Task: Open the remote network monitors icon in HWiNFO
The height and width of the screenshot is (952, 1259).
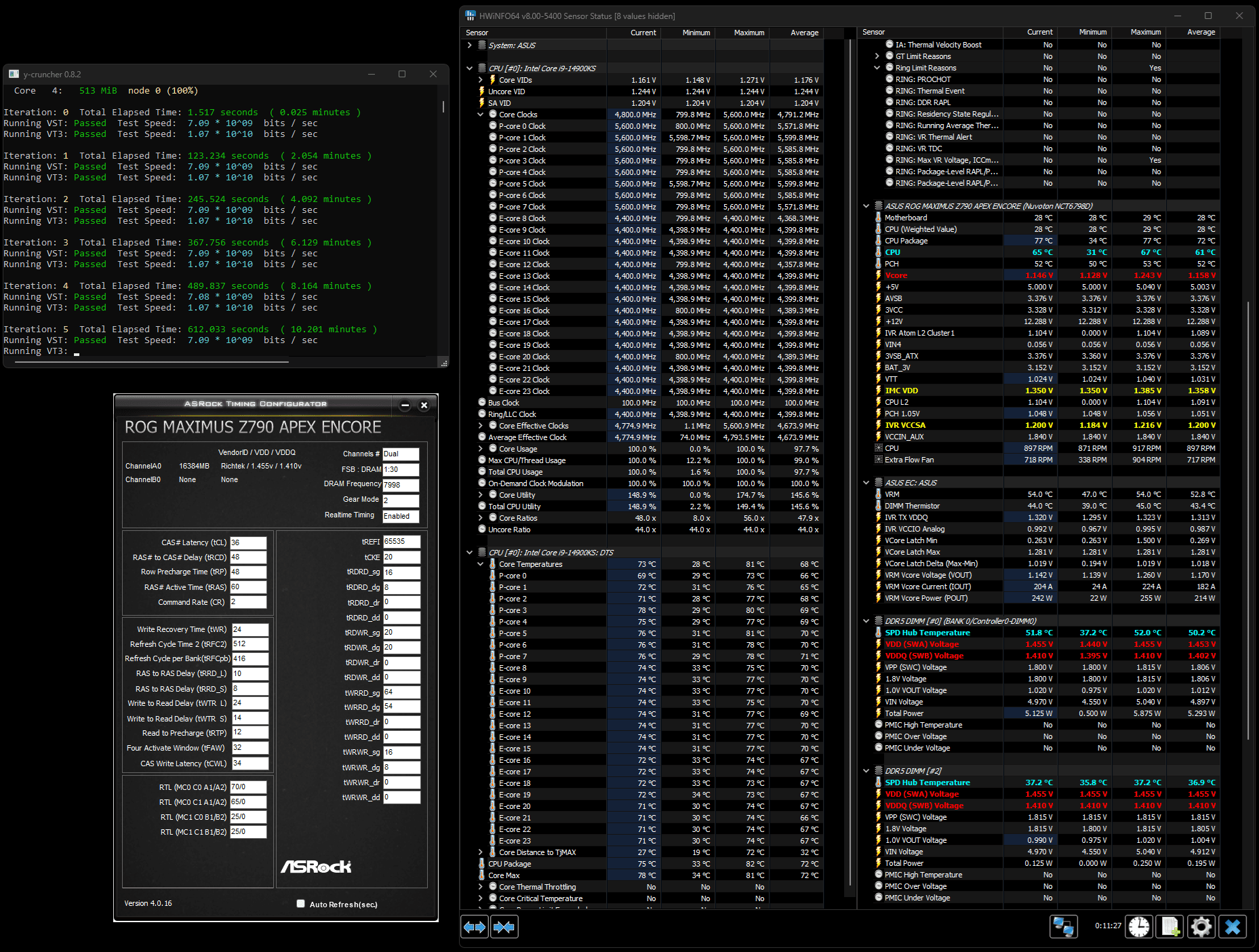Action: coord(1063,926)
